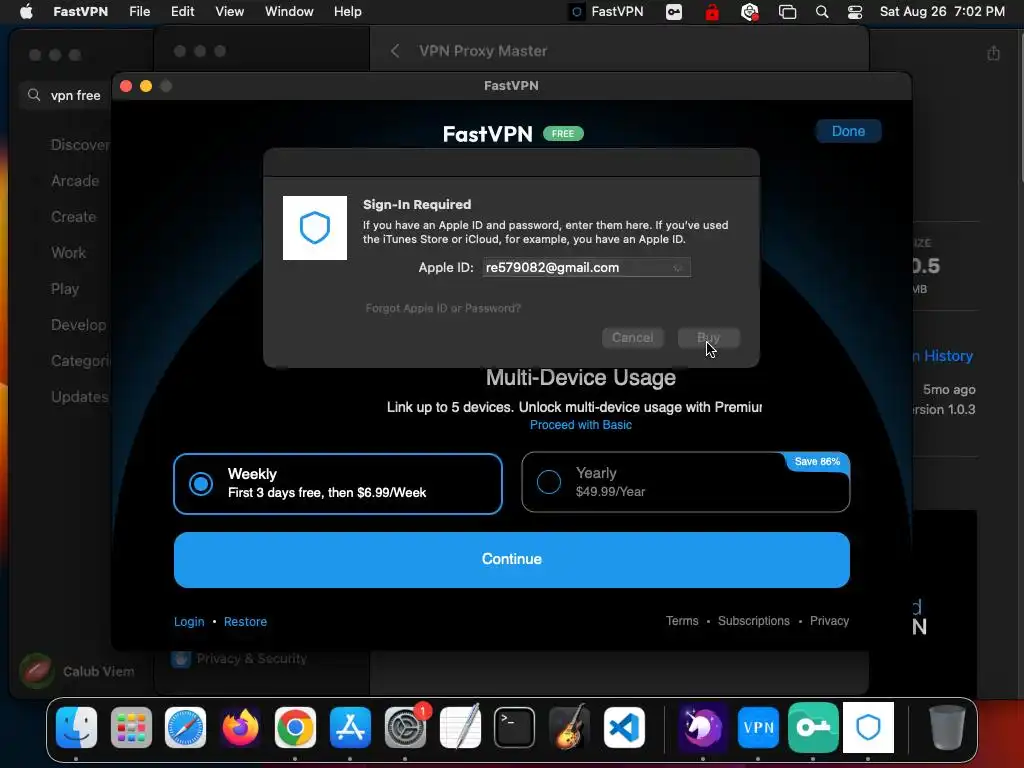Viewport: 1024px width, 768px height.
Task: Open Terminal from the Dock
Action: tap(515, 728)
